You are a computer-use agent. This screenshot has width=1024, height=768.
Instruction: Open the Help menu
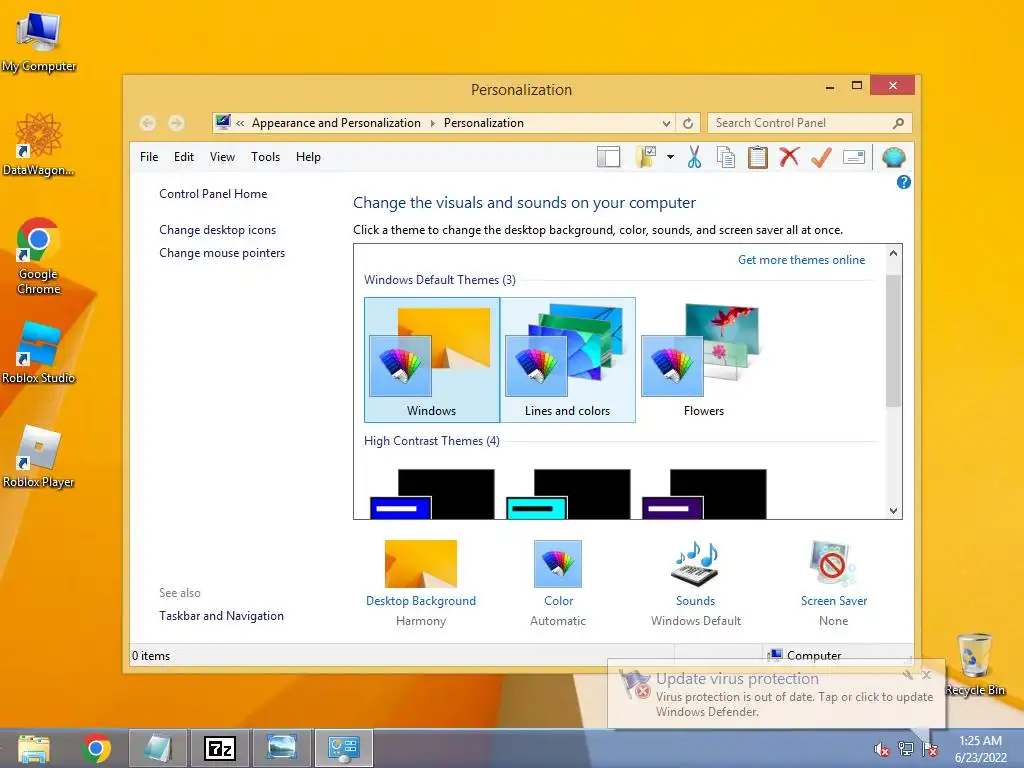coord(308,157)
